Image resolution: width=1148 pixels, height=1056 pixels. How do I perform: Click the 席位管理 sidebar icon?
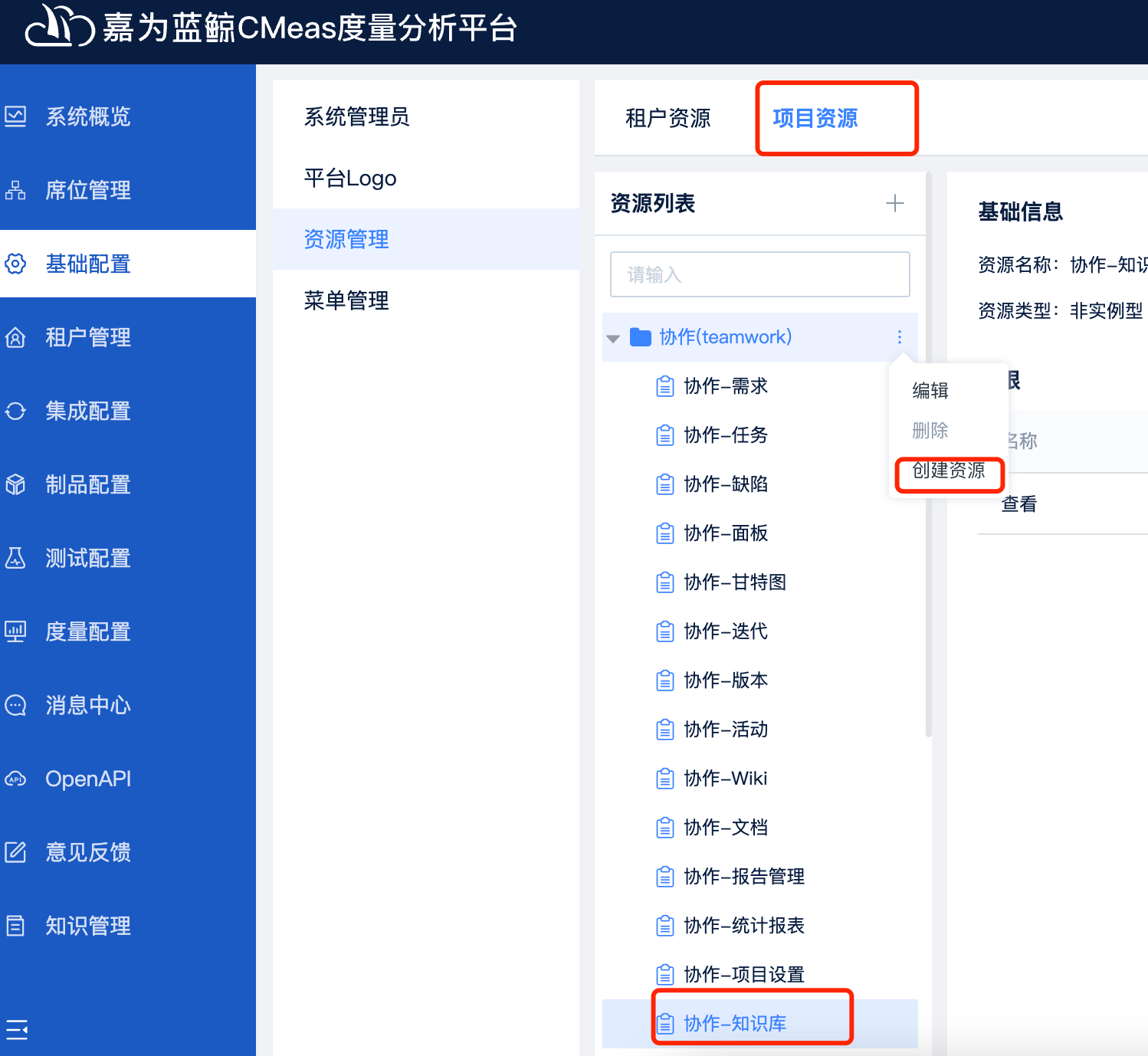click(x=15, y=190)
